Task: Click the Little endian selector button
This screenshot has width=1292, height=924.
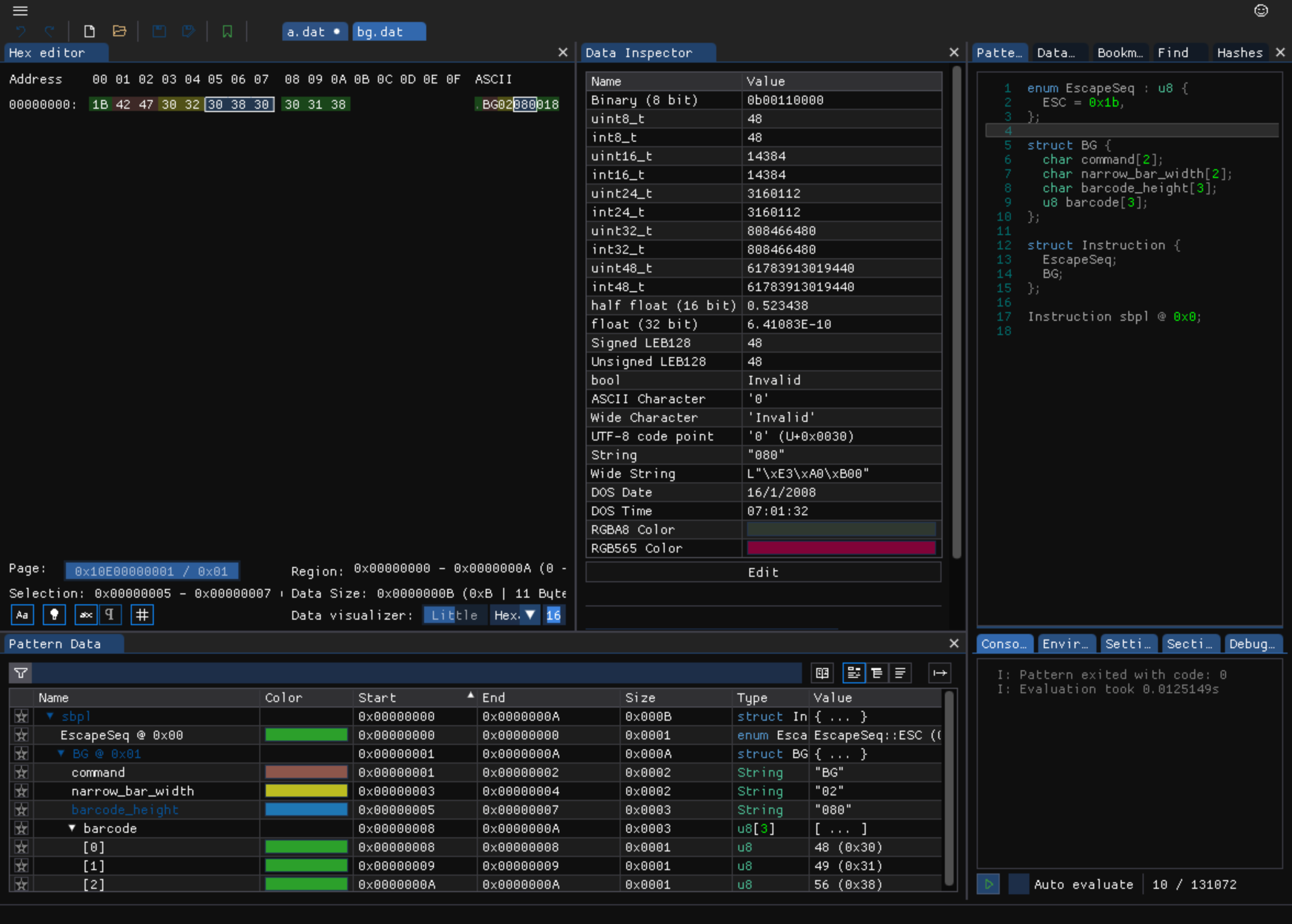Action: click(454, 615)
